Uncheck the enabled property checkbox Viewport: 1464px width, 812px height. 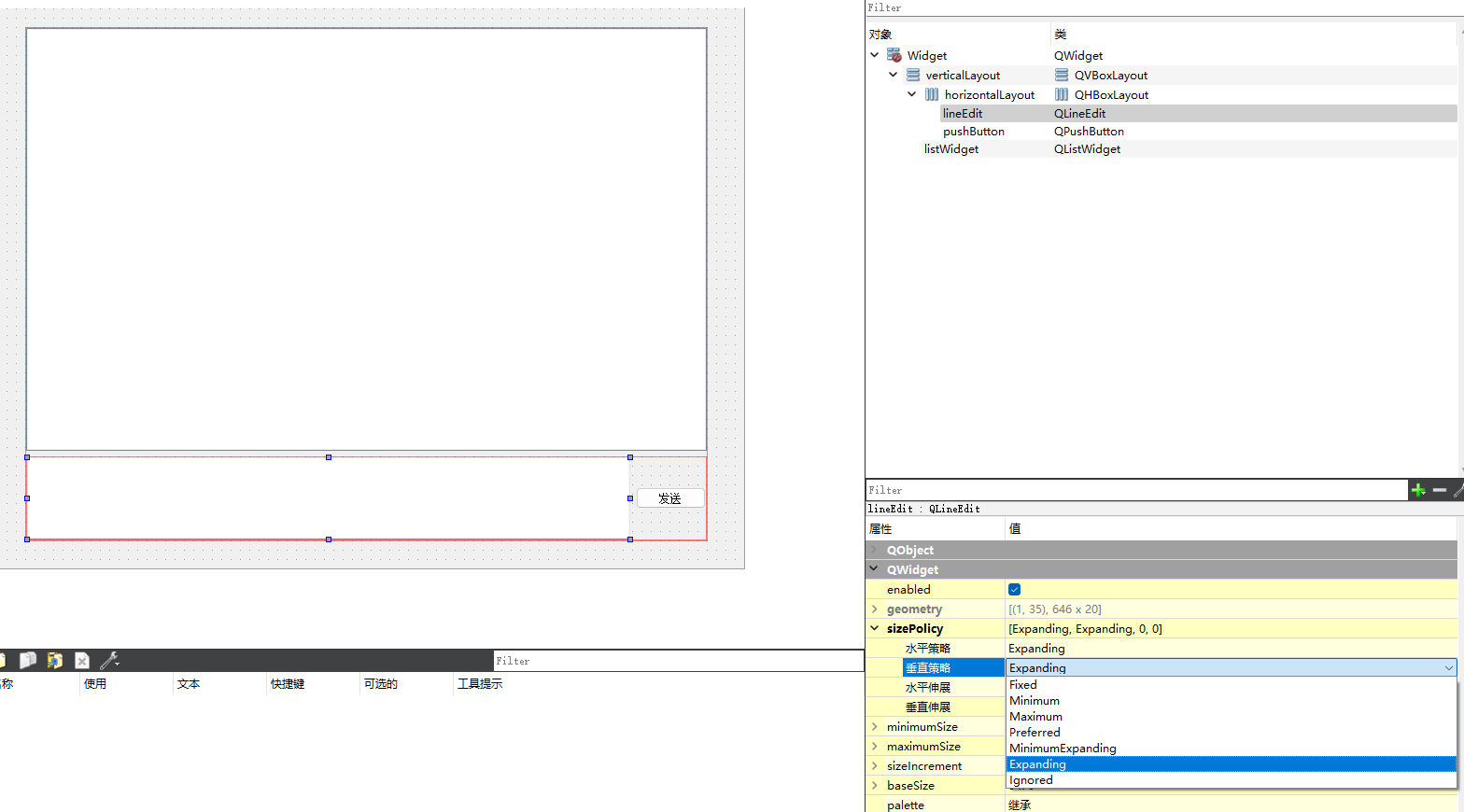coord(1014,589)
